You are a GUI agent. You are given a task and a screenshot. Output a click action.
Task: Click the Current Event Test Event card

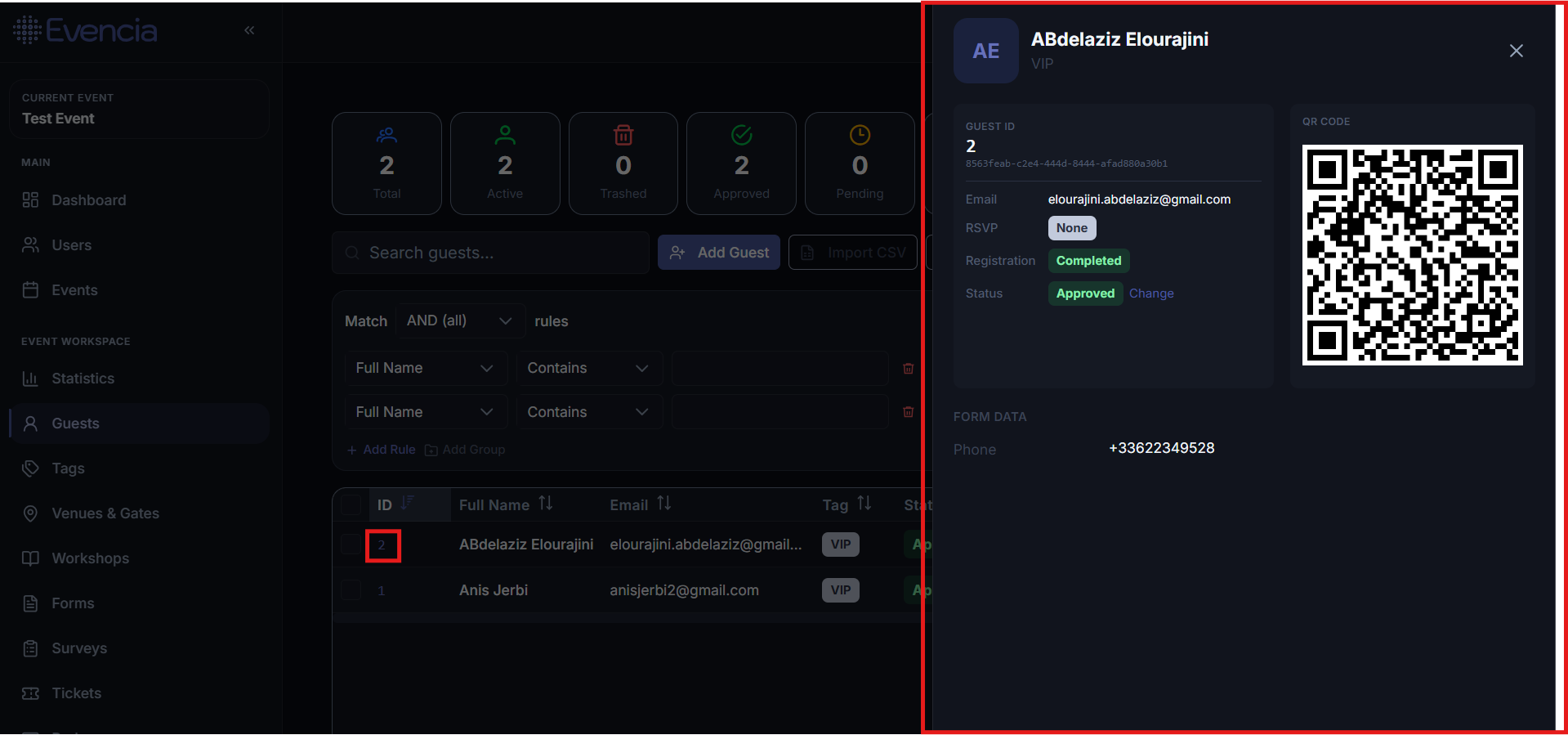(139, 109)
